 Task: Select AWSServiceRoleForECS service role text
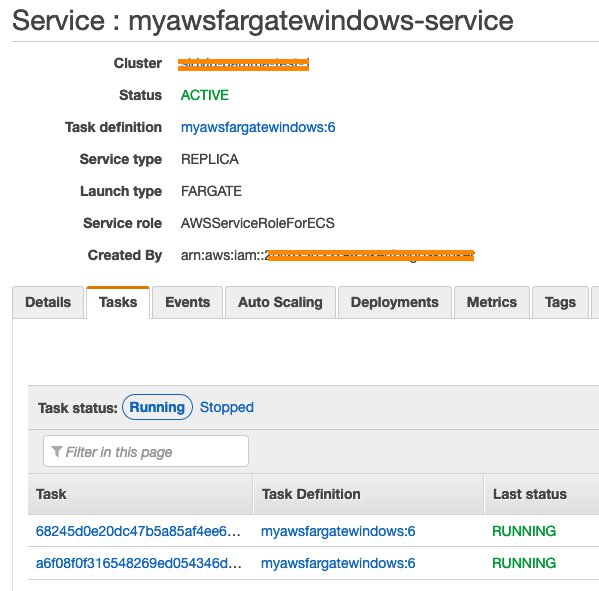click(257, 223)
